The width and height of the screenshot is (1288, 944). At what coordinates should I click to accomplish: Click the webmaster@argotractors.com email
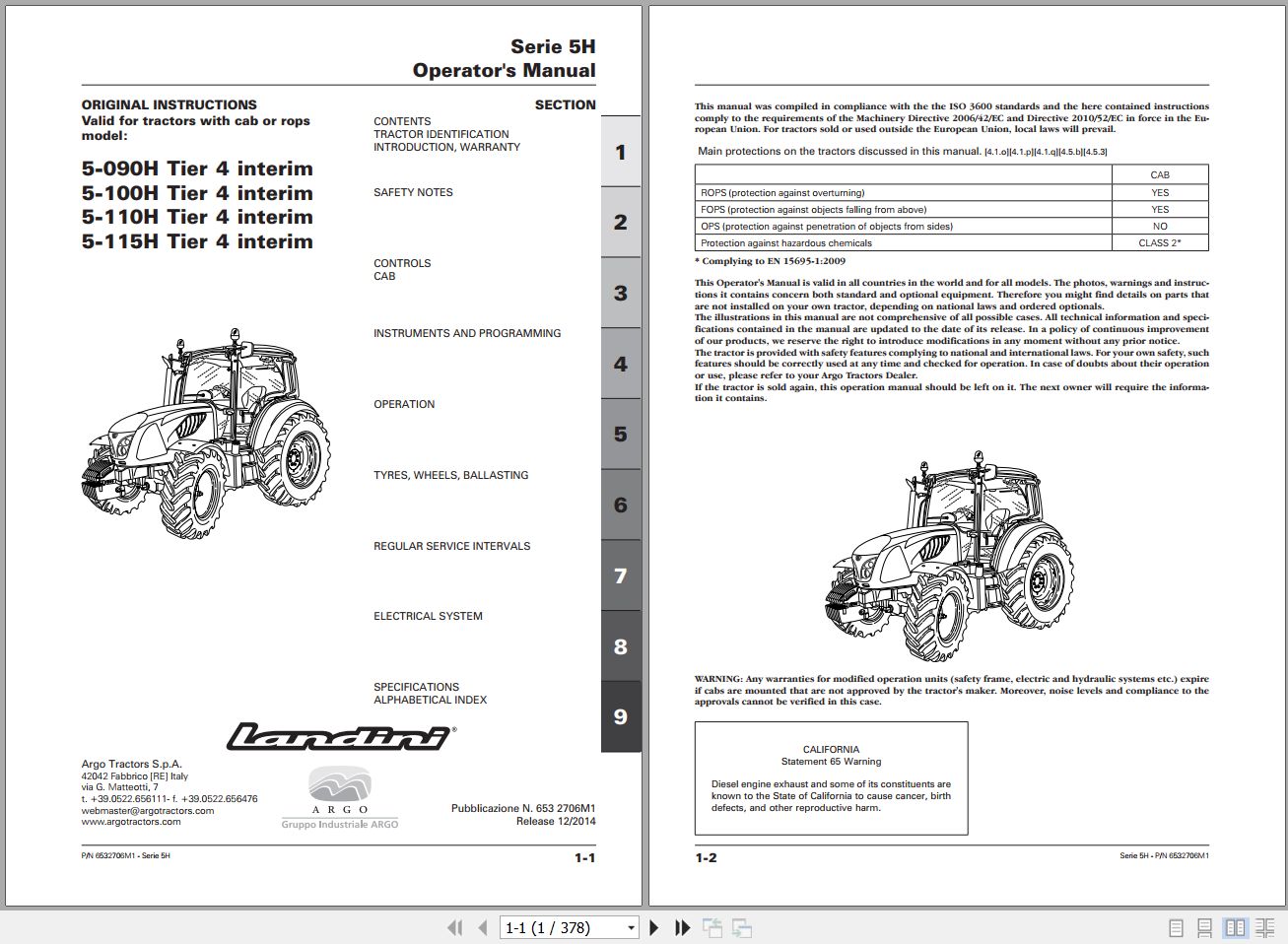pyautogui.click(x=148, y=810)
